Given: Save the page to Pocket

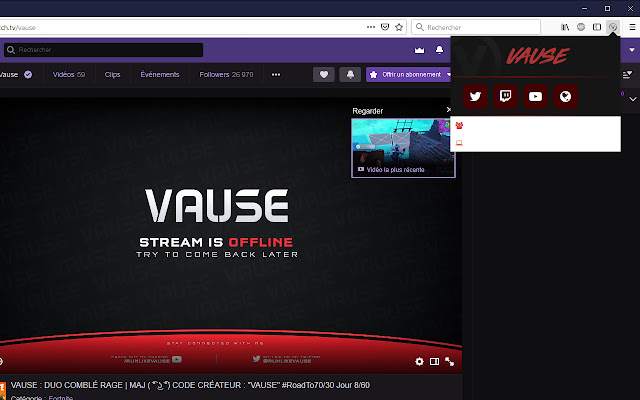Looking at the screenshot, I should (384, 27).
